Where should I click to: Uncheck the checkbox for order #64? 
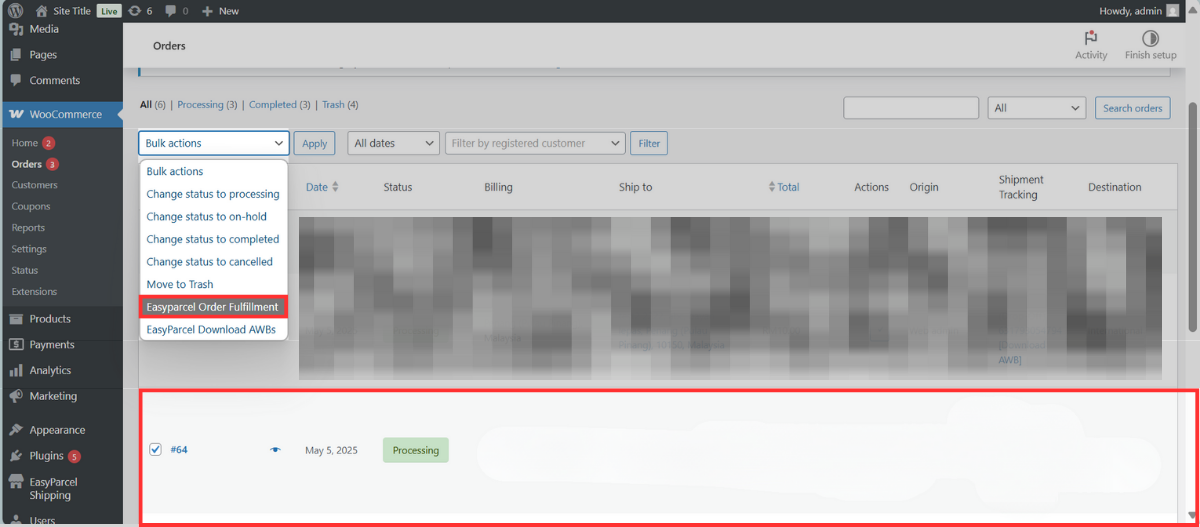coord(155,449)
